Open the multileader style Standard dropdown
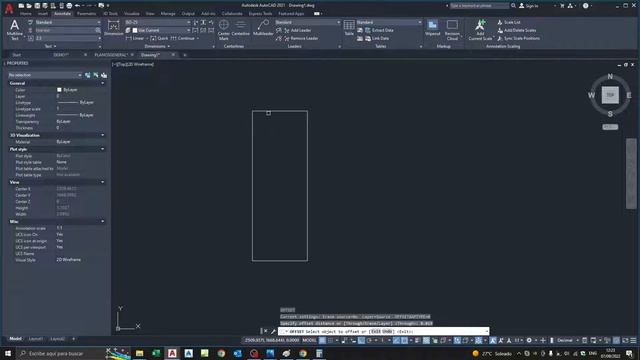640x360 pixels. click(x=308, y=22)
